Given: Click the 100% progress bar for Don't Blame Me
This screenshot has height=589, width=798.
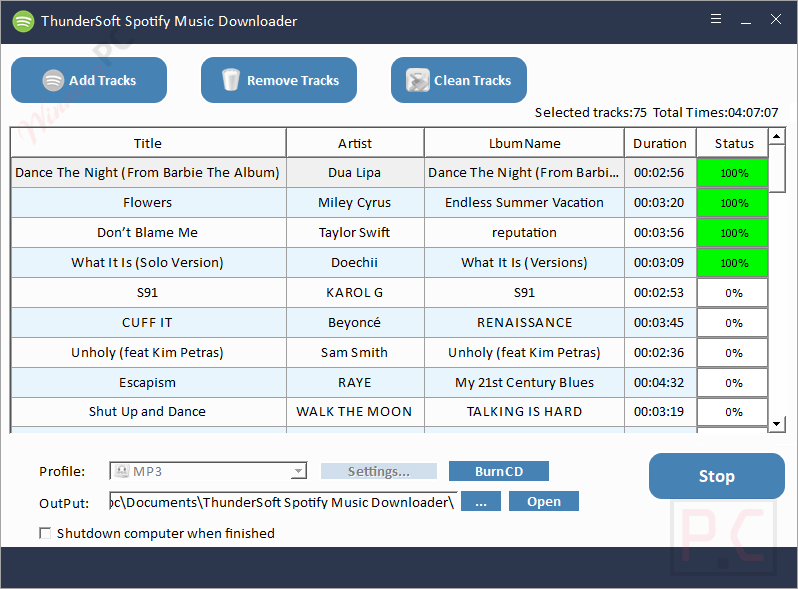Looking at the screenshot, I should click(x=733, y=233).
